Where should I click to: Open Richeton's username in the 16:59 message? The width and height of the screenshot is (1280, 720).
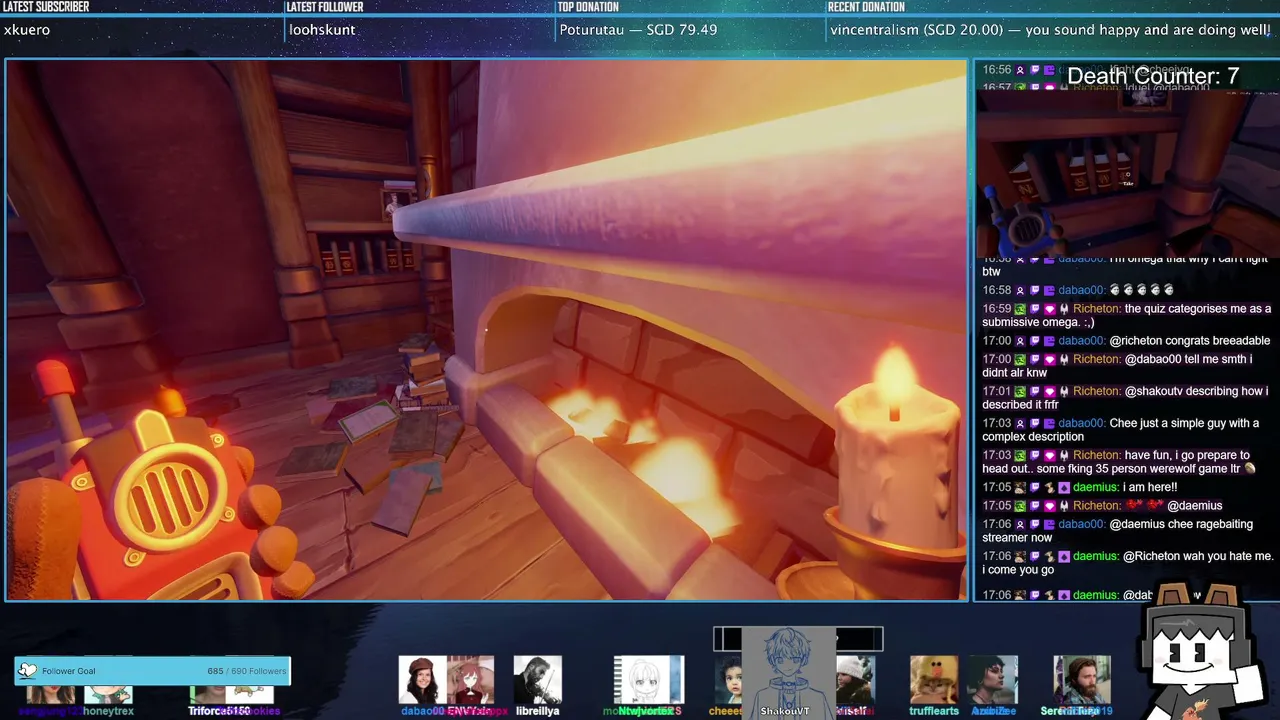click(x=1097, y=309)
